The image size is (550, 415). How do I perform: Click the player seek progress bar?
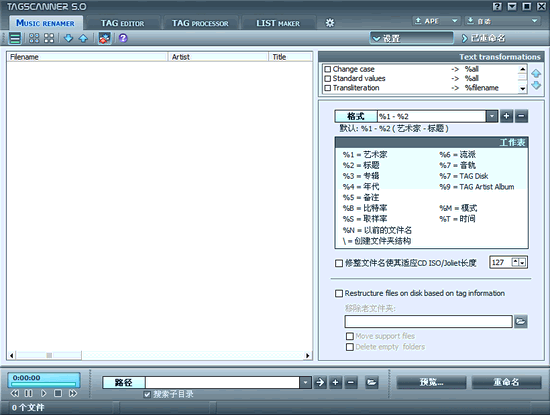point(43,384)
